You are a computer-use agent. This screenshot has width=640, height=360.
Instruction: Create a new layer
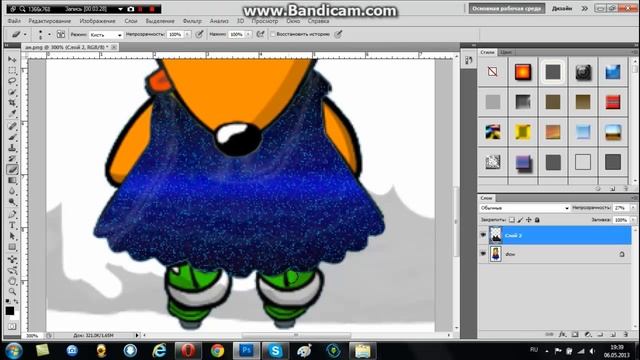pos(613,334)
